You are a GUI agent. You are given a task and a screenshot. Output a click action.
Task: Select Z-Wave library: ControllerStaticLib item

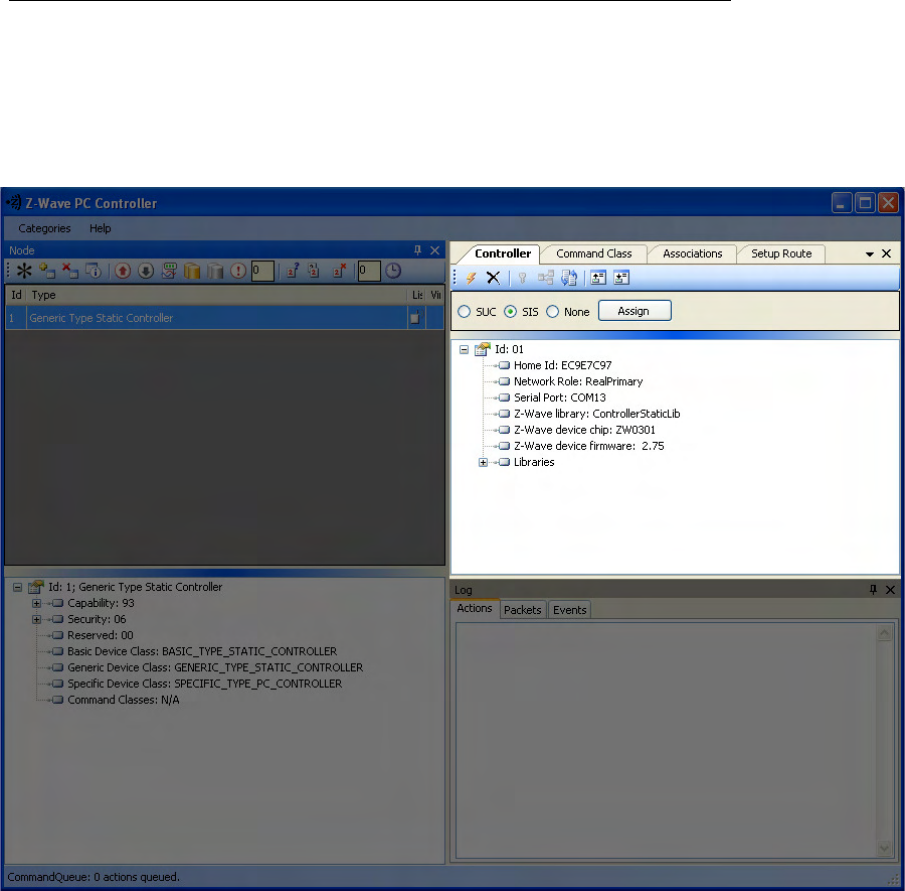(x=597, y=414)
